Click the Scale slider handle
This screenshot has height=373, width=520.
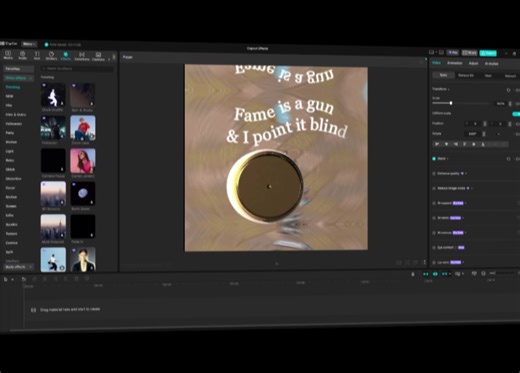click(451, 103)
